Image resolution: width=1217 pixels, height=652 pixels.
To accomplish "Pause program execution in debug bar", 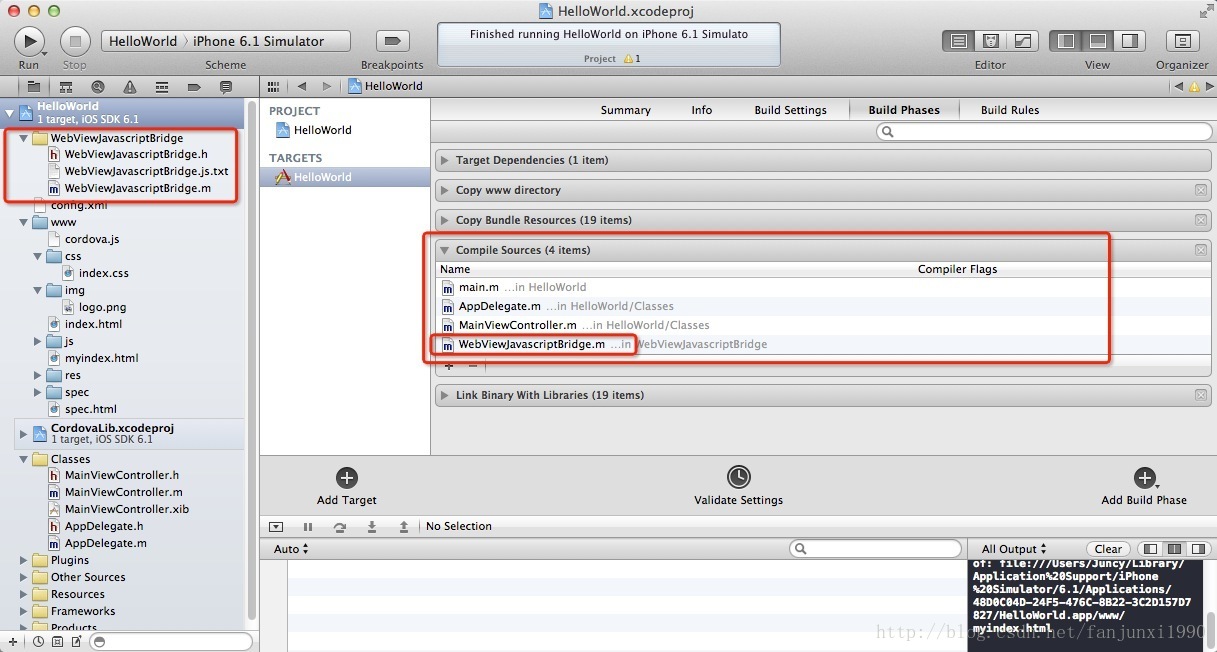I will (x=308, y=527).
